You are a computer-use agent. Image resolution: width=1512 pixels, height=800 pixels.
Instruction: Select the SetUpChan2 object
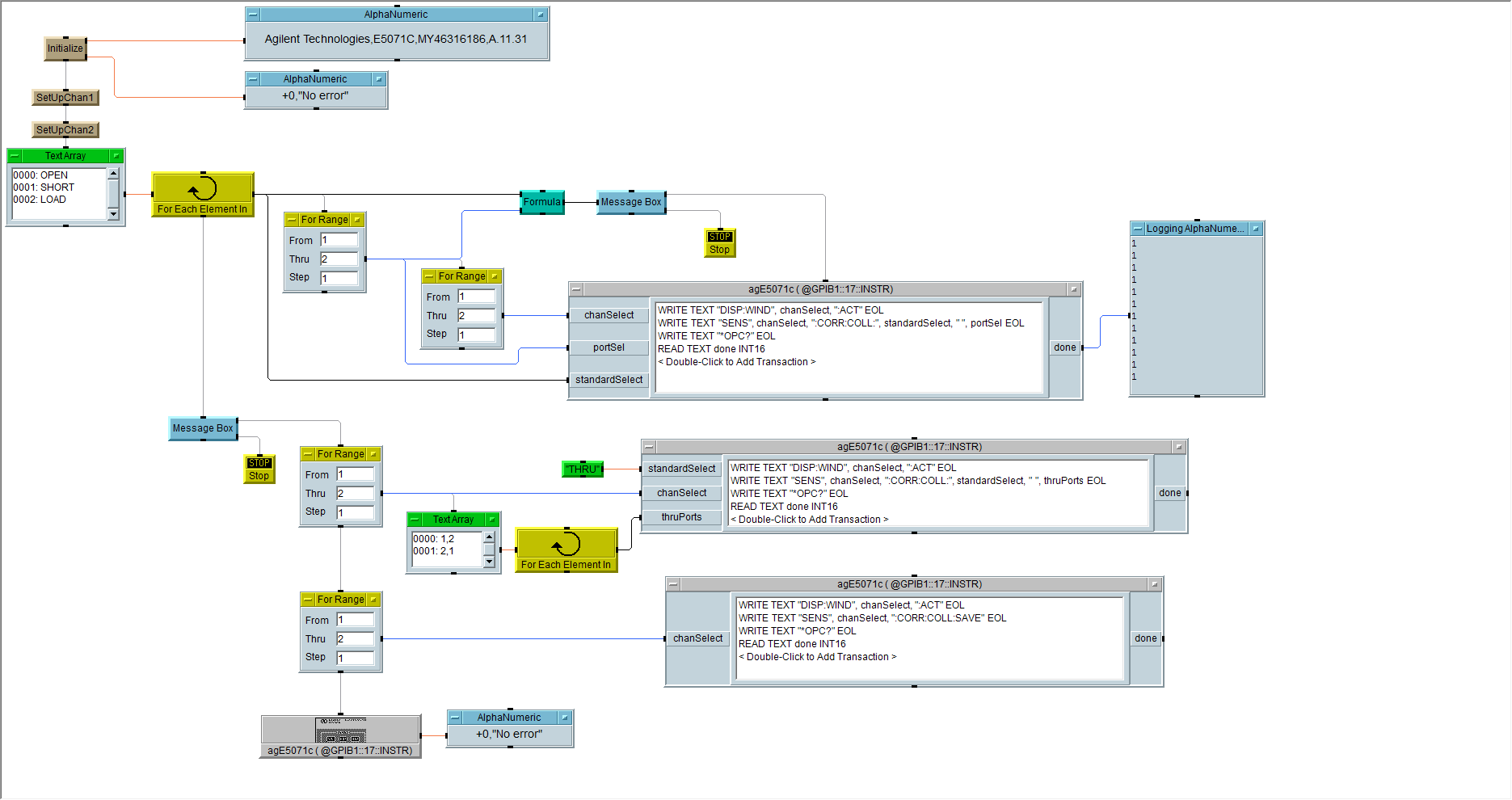pyautogui.click(x=65, y=130)
